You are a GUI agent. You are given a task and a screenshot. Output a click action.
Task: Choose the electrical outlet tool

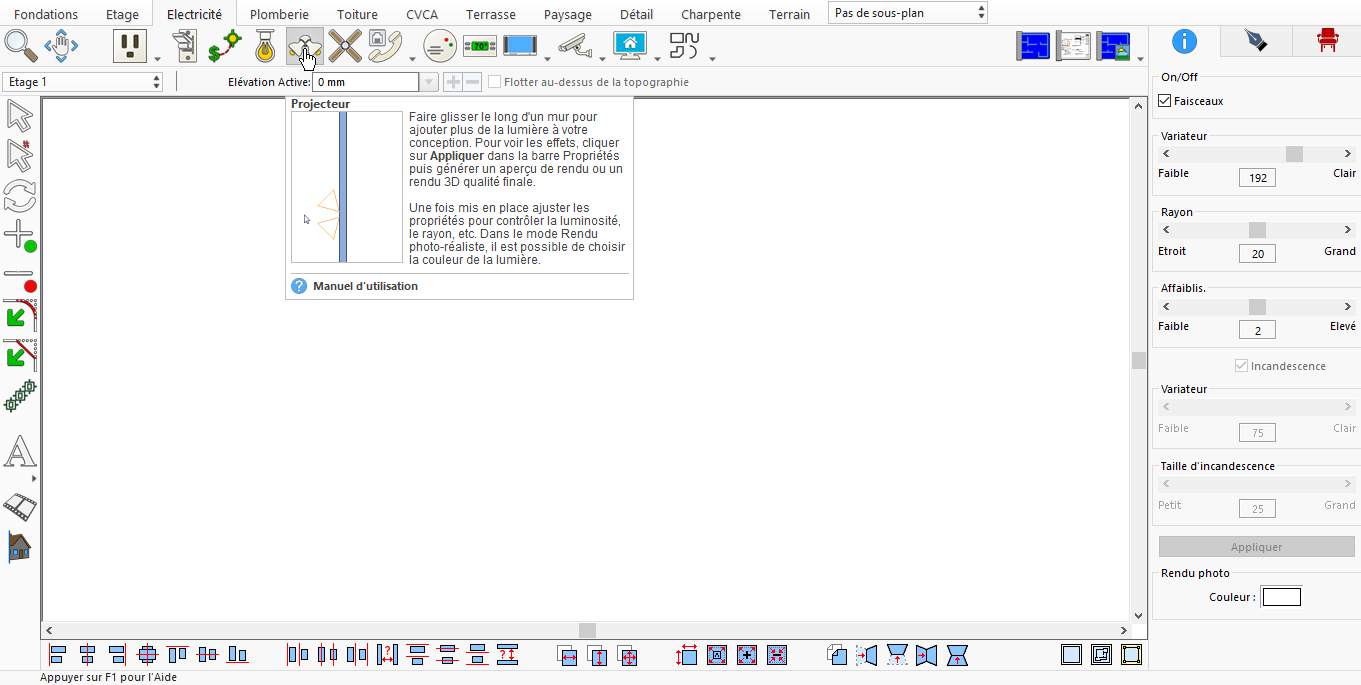[x=130, y=45]
